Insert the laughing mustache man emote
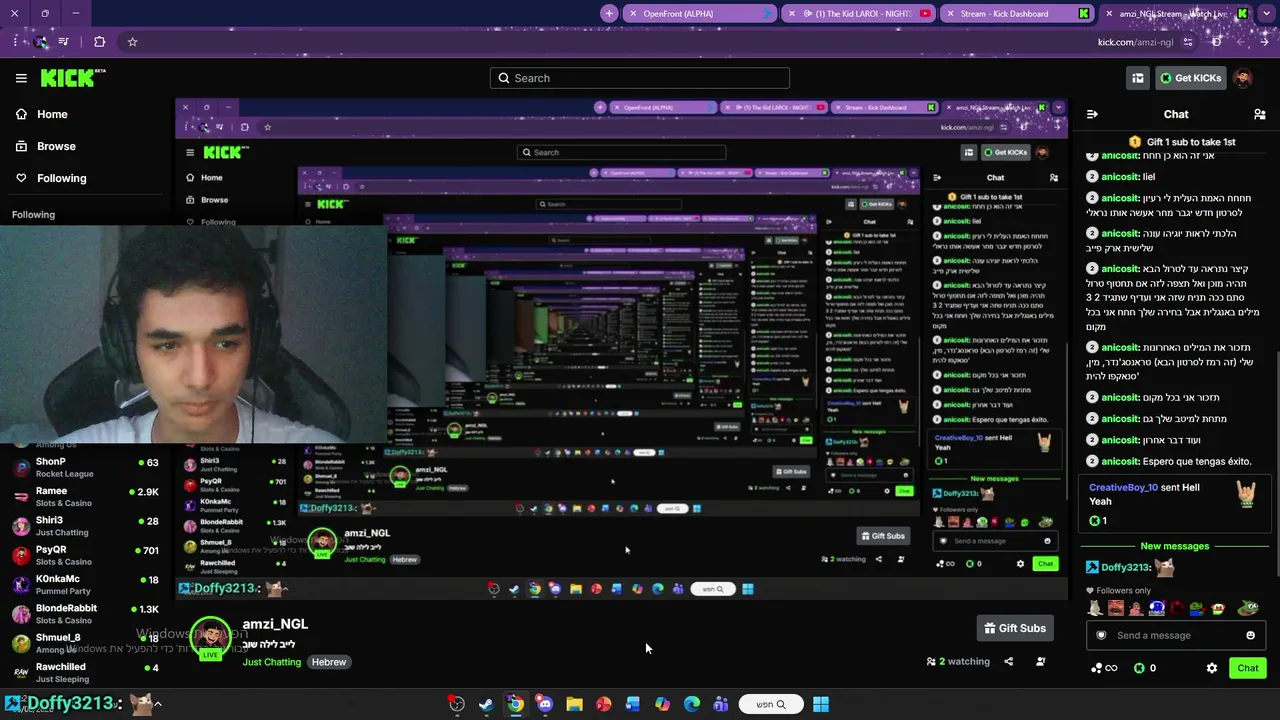Image resolution: width=1280 pixels, height=720 pixels. click(1116, 608)
